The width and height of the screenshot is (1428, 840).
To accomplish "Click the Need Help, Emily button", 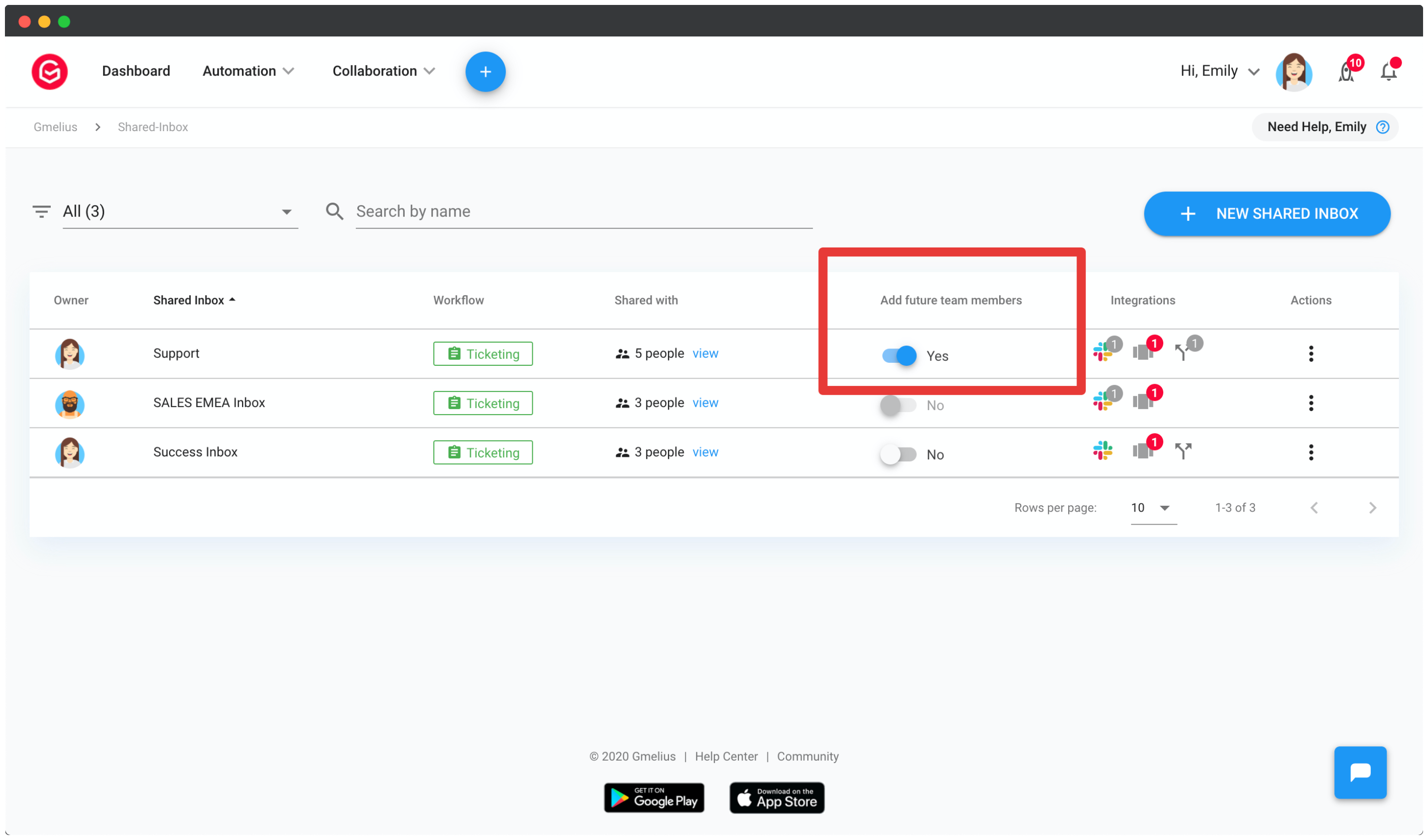I will tap(1325, 127).
